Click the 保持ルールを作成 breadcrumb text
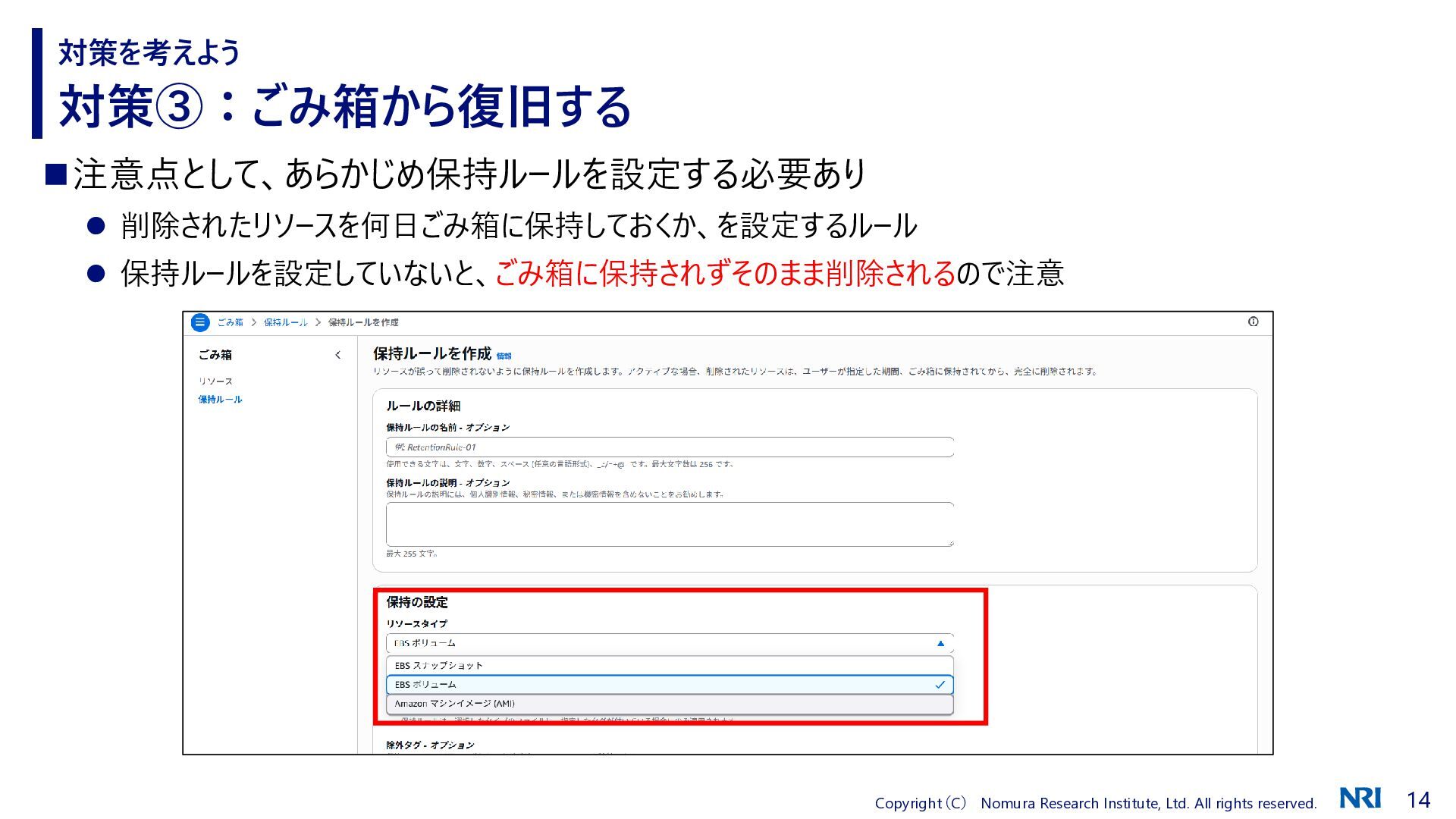The width and height of the screenshot is (1456, 819). tap(363, 322)
